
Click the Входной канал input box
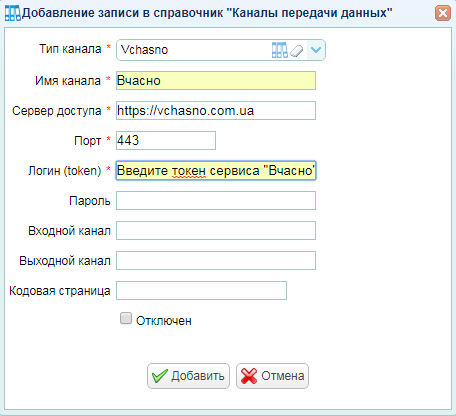216,230
